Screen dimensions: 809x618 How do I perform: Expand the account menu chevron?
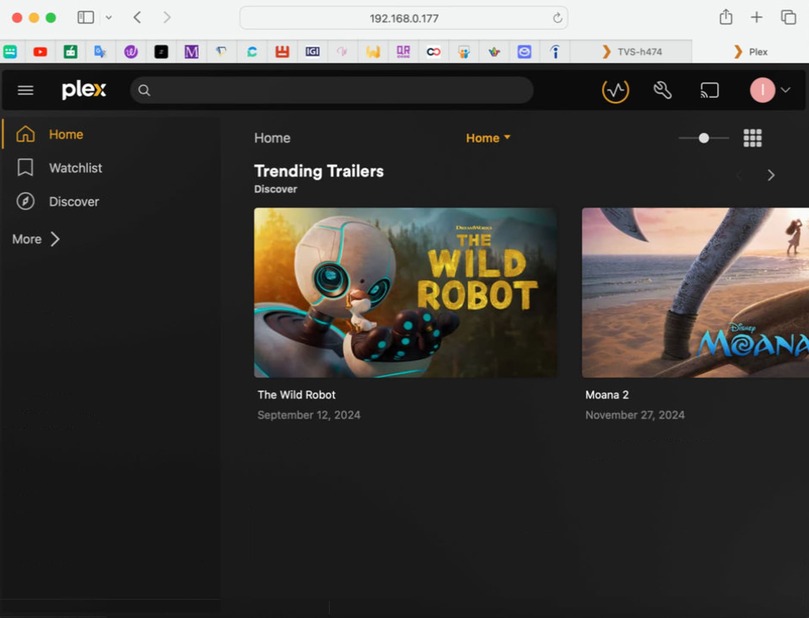click(785, 90)
